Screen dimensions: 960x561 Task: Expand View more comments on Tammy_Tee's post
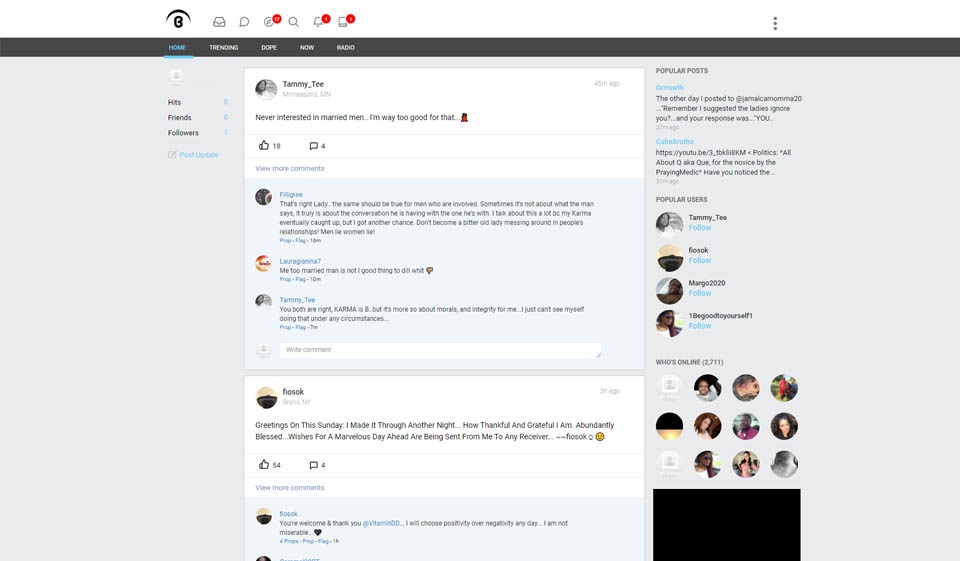tap(289, 168)
